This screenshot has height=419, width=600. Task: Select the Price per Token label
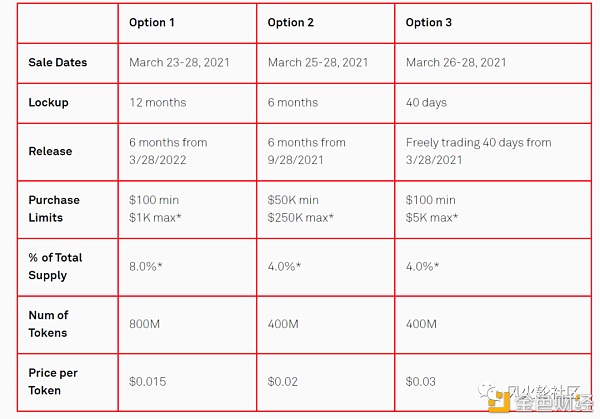pyautogui.click(x=53, y=382)
